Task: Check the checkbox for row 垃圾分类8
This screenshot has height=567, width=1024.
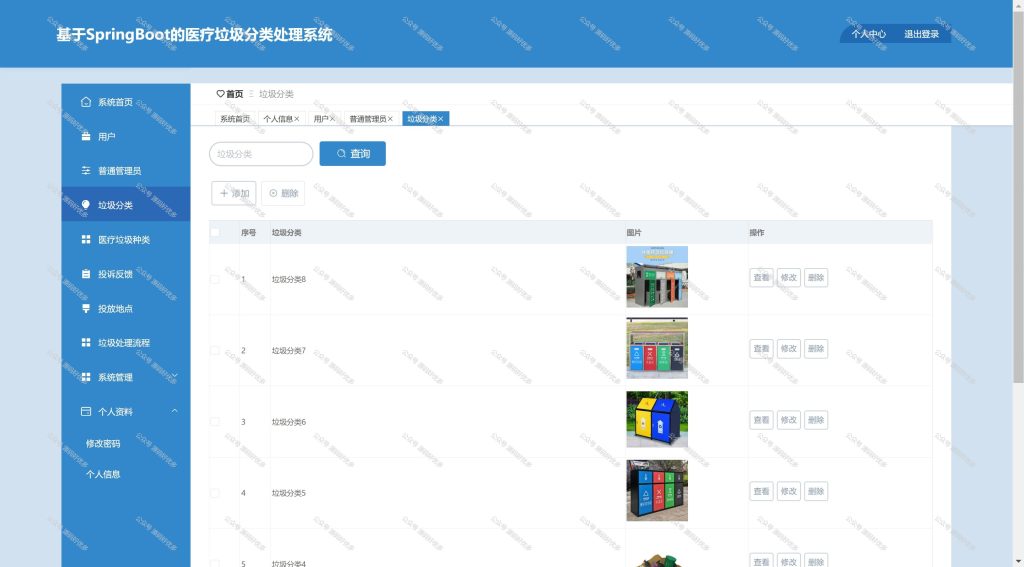Action: click(215, 279)
